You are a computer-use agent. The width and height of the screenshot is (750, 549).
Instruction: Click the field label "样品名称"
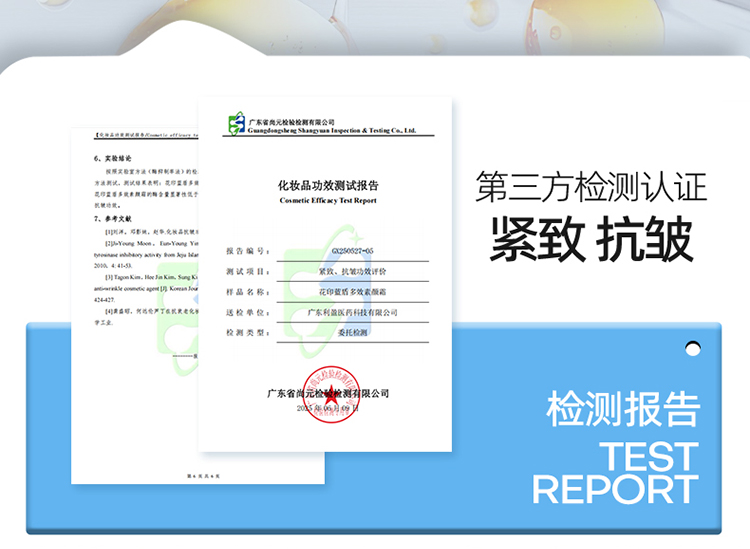pos(246,292)
